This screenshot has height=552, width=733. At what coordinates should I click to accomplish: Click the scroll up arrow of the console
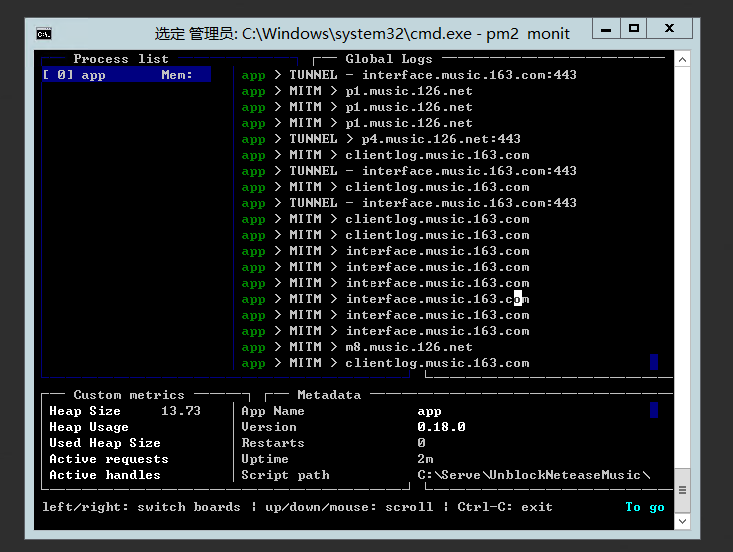pyautogui.click(x=683, y=59)
